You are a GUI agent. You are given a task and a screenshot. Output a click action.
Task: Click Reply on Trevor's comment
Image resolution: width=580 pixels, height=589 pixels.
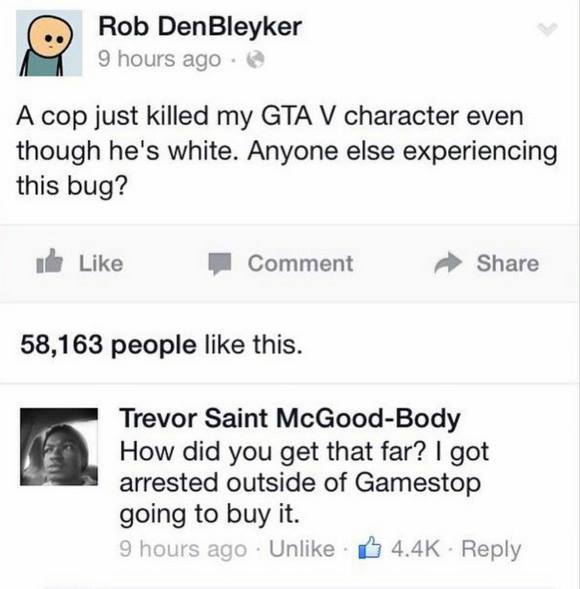tap(491, 550)
